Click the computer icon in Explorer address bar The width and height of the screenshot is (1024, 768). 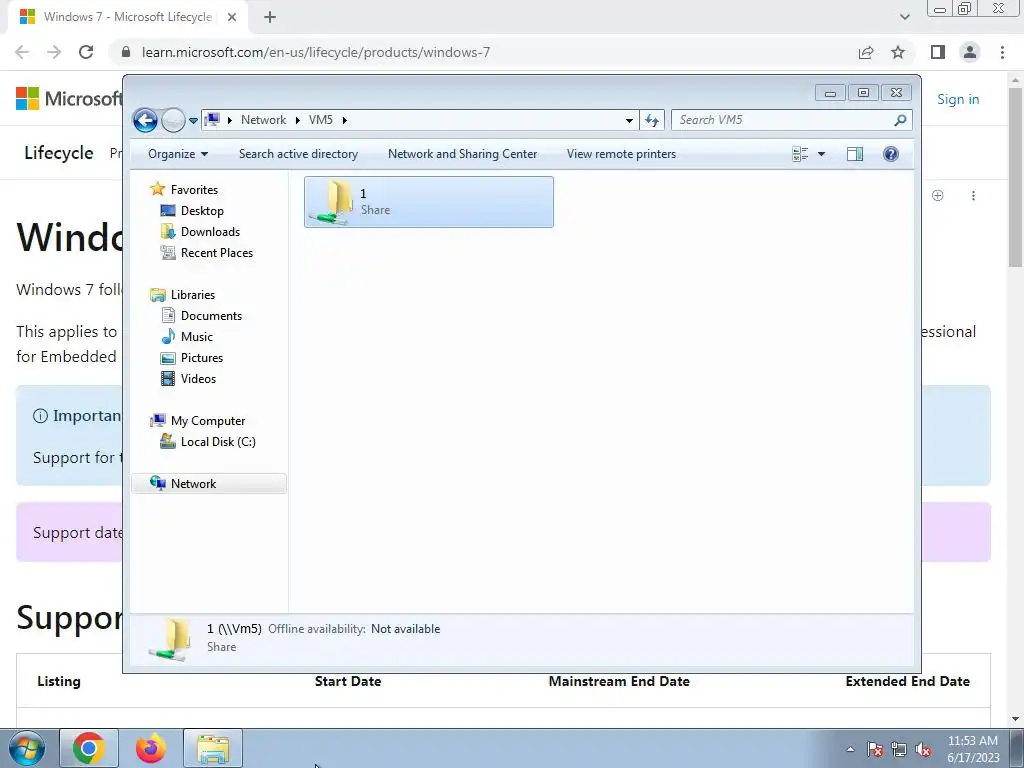click(212, 120)
